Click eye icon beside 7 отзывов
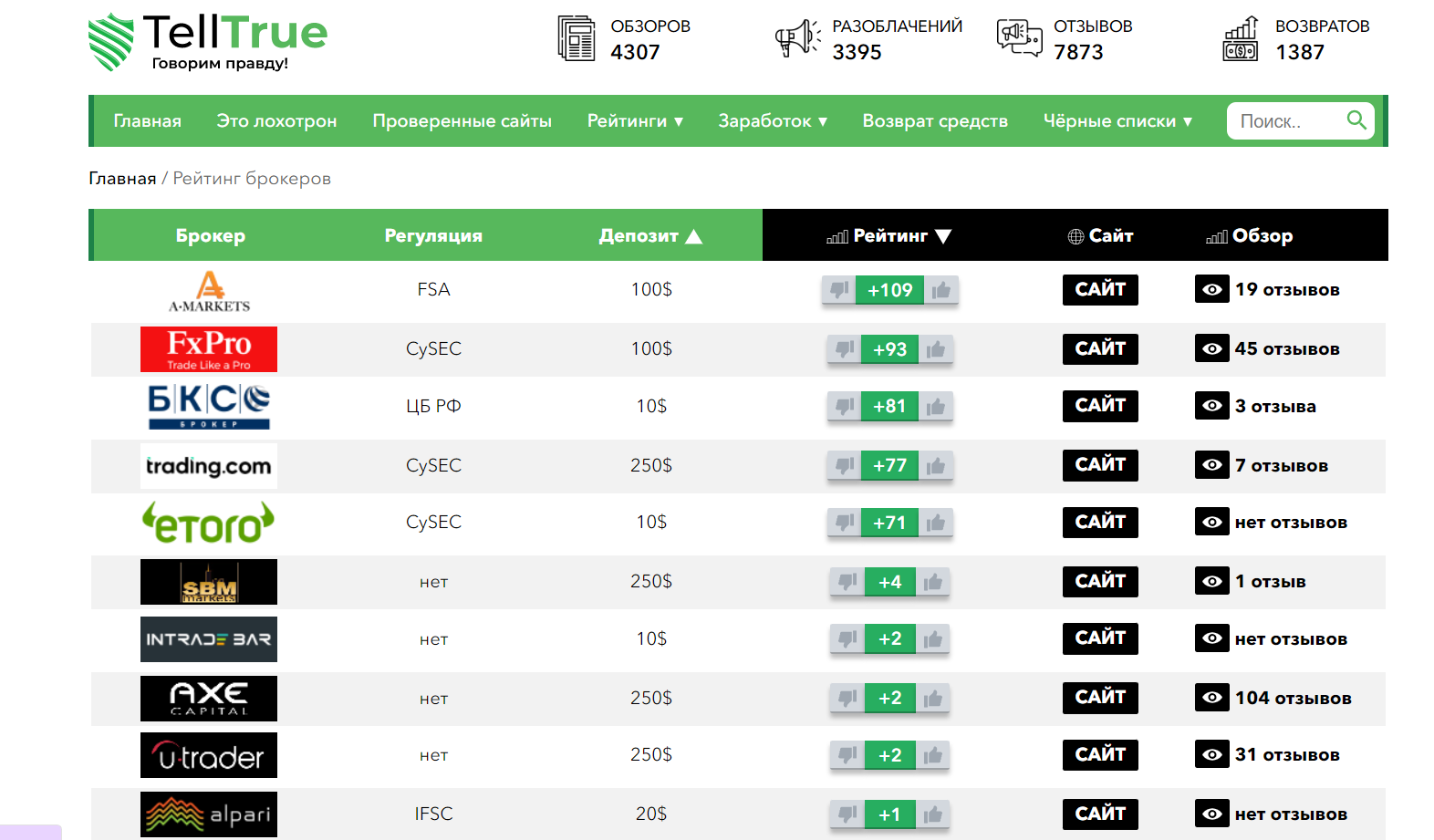This screenshot has width=1434, height=840. pyautogui.click(x=1211, y=465)
